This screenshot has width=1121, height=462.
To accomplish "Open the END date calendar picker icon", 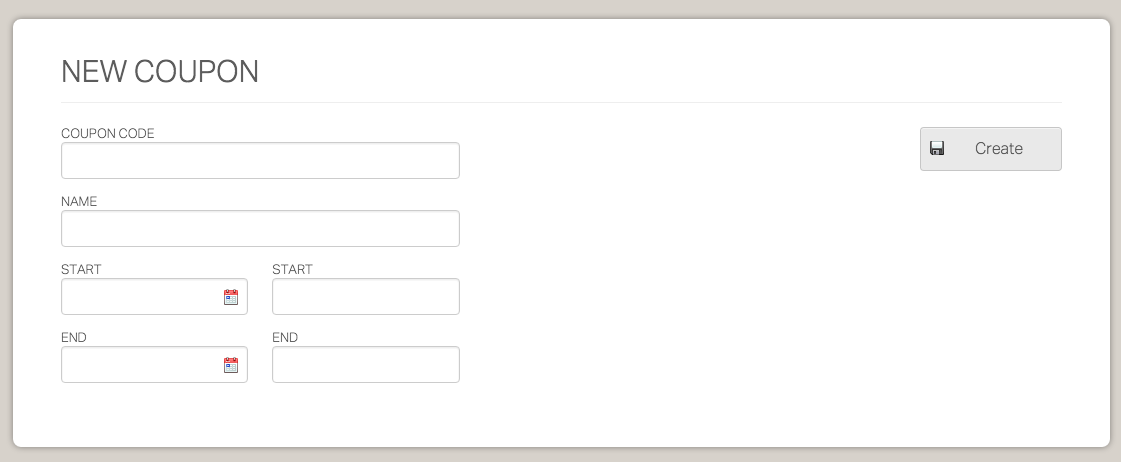I will 231,365.
